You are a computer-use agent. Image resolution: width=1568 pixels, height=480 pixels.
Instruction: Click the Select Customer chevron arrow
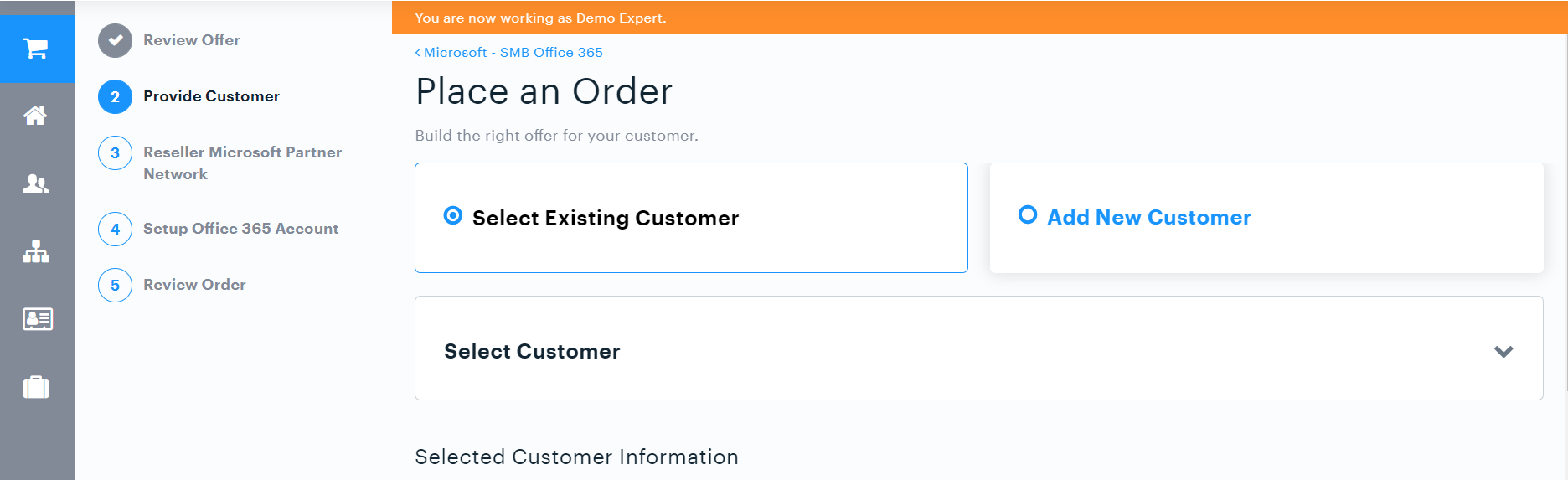pos(1504,352)
